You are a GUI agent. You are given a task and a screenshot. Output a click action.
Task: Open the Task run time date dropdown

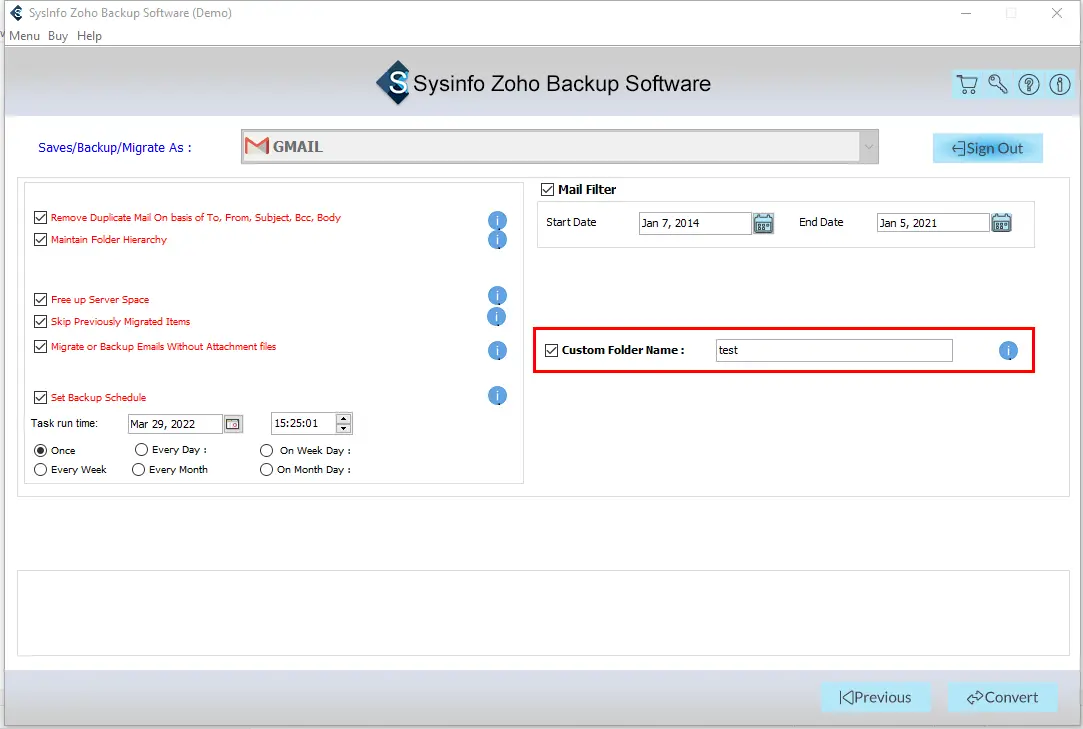[232, 424]
